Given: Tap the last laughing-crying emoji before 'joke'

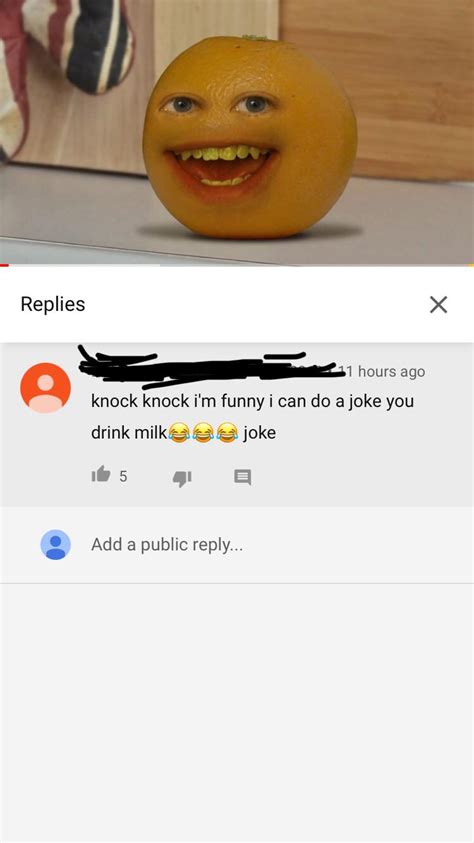Looking at the screenshot, I should click(x=227, y=433).
